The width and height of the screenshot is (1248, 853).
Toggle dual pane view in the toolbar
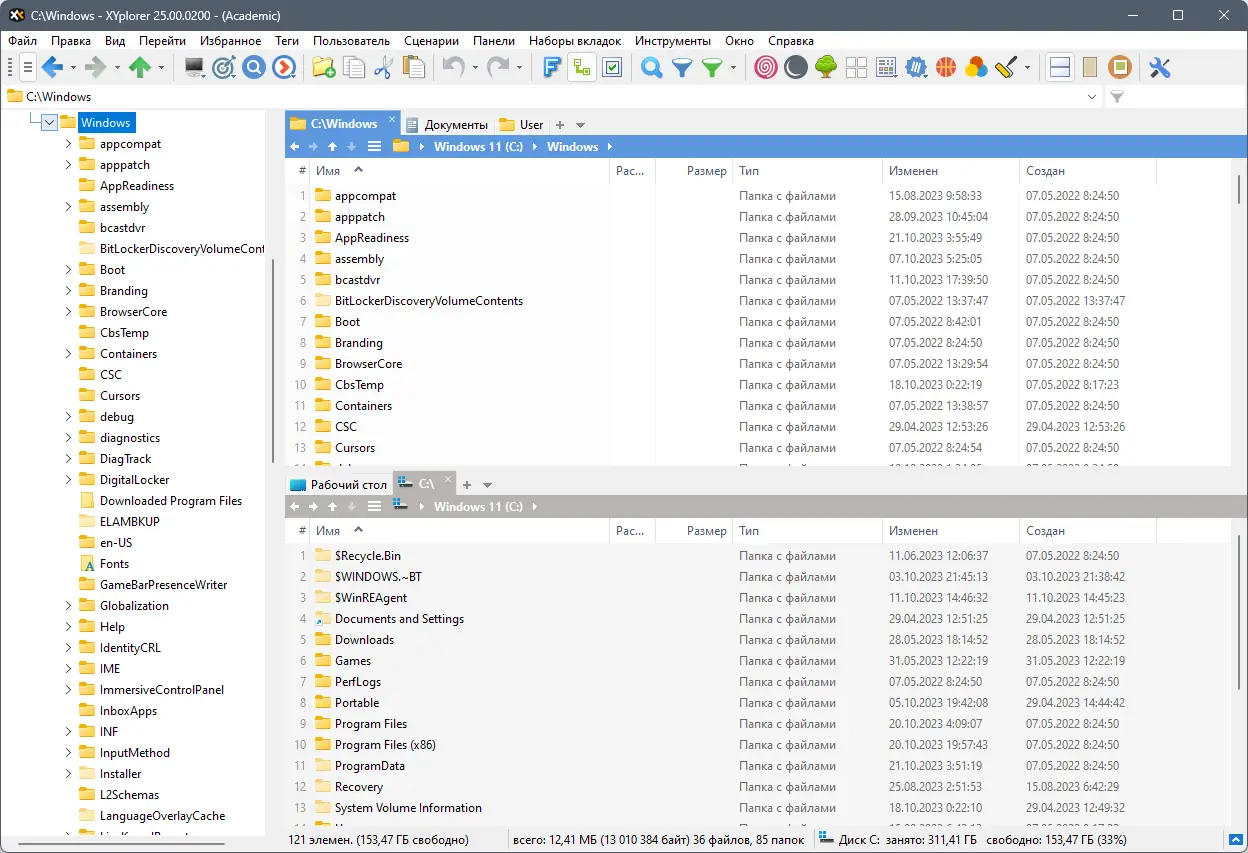point(1059,67)
